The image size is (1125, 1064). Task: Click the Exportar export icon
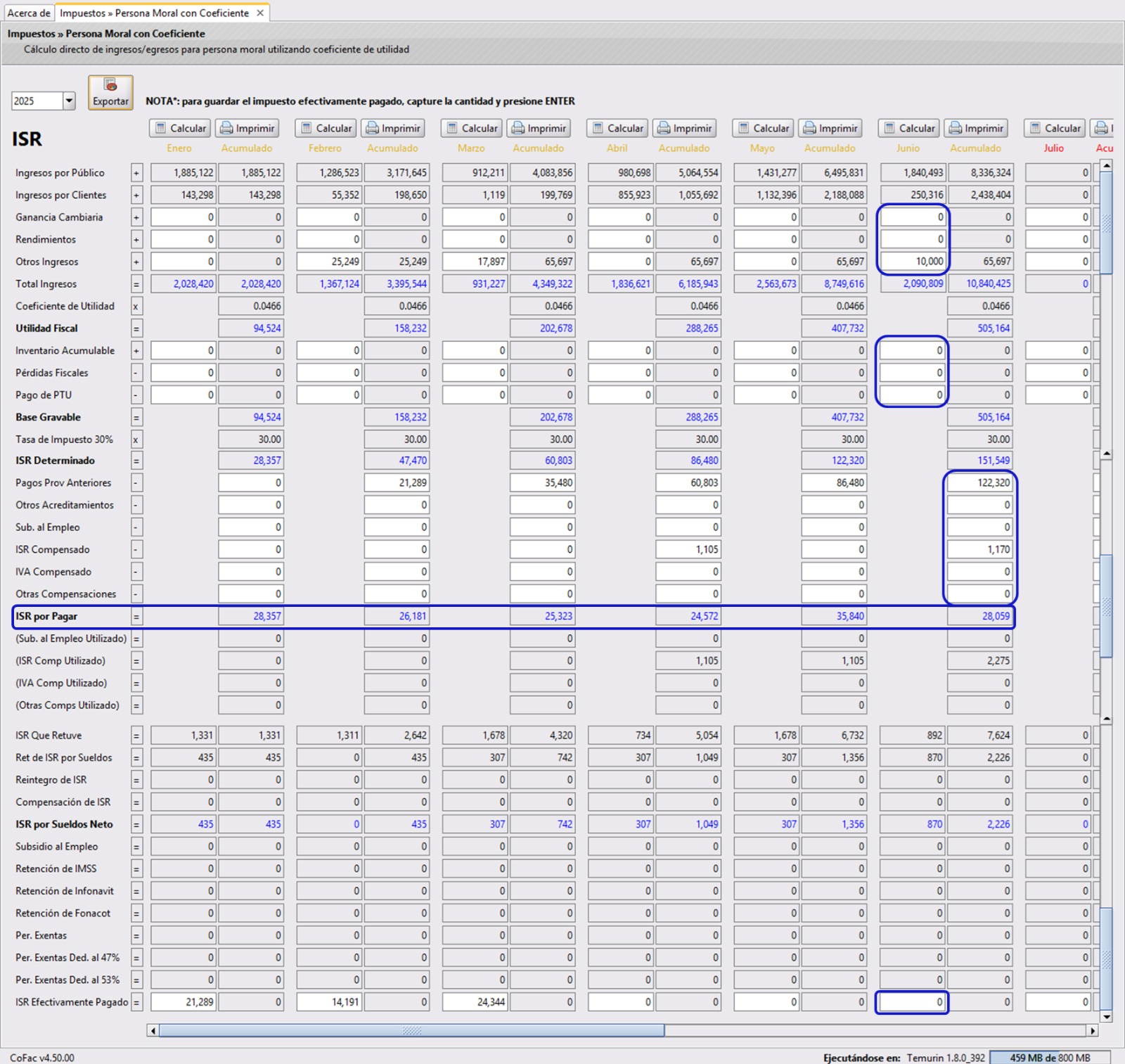click(109, 83)
